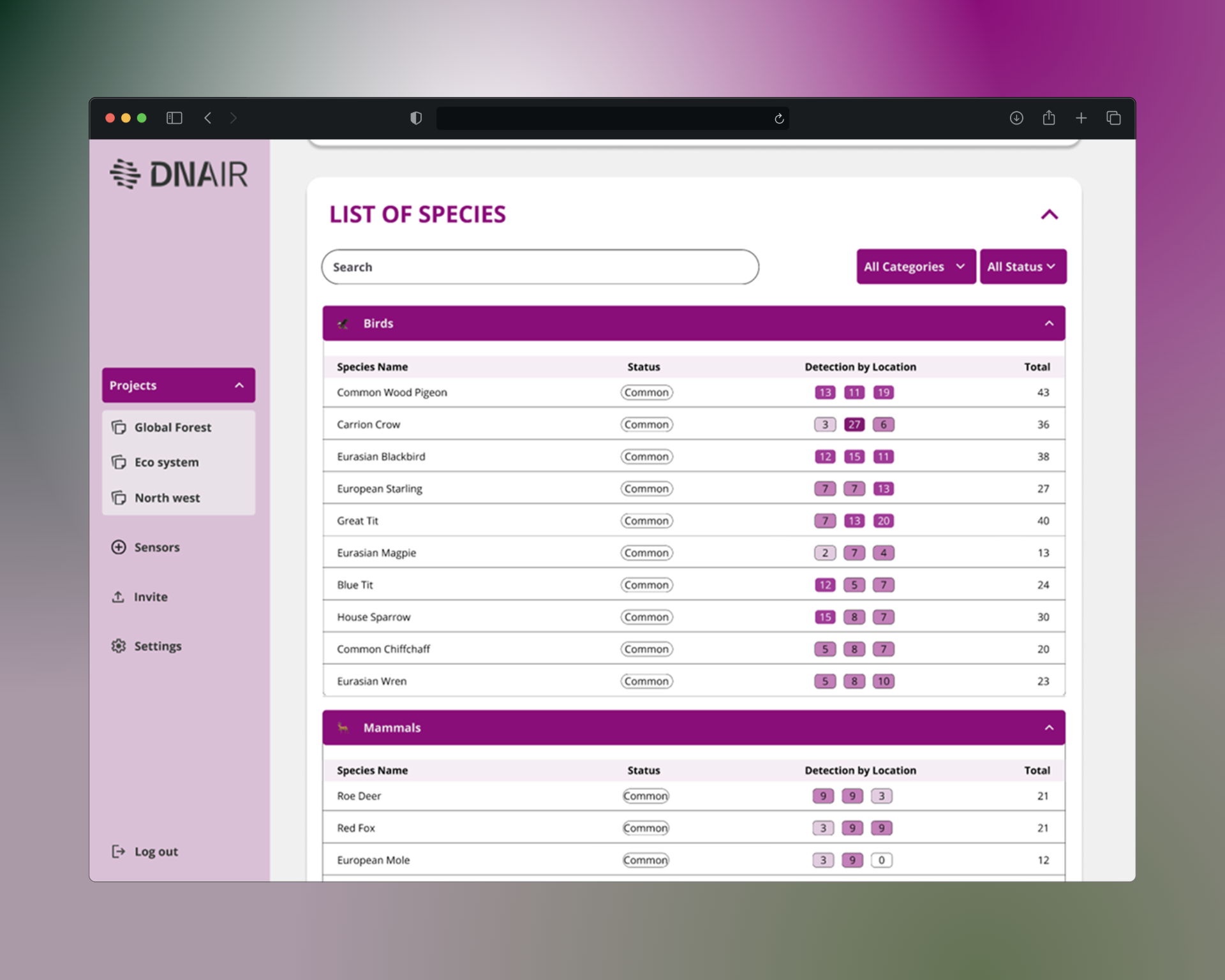Image resolution: width=1225 pixels, height=980 pixels.
Task: Collapse the Birds section
Action: 1049,323
